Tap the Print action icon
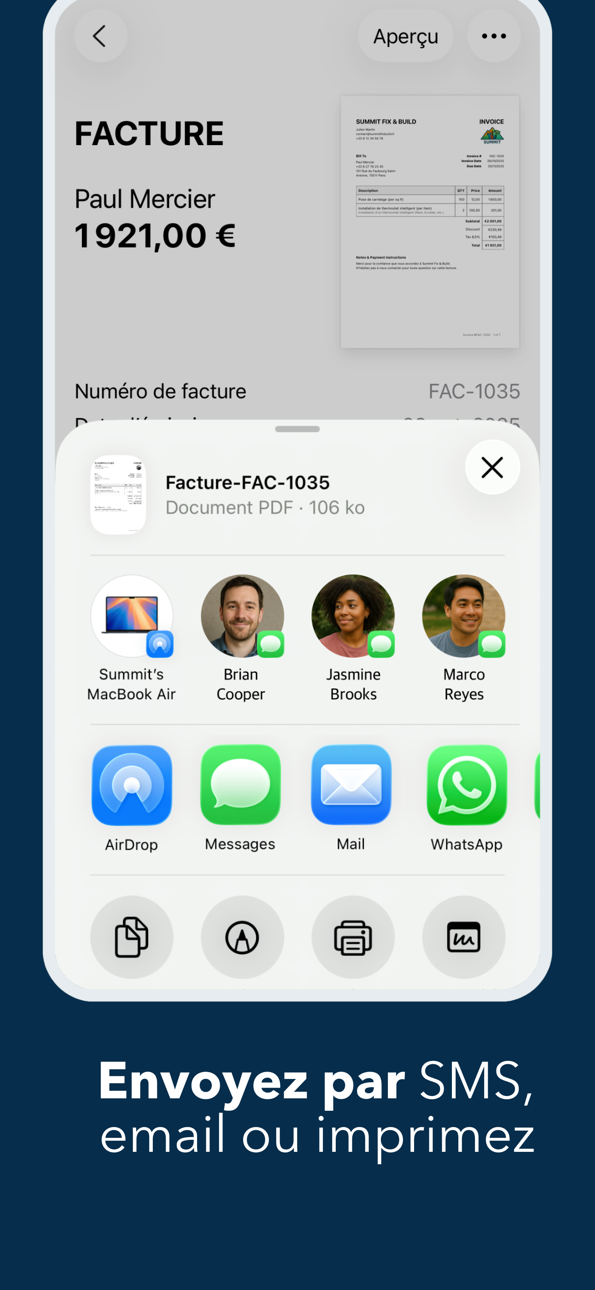Image resolution: width=595 pixels, height=1290 pixels. (353, 937)
